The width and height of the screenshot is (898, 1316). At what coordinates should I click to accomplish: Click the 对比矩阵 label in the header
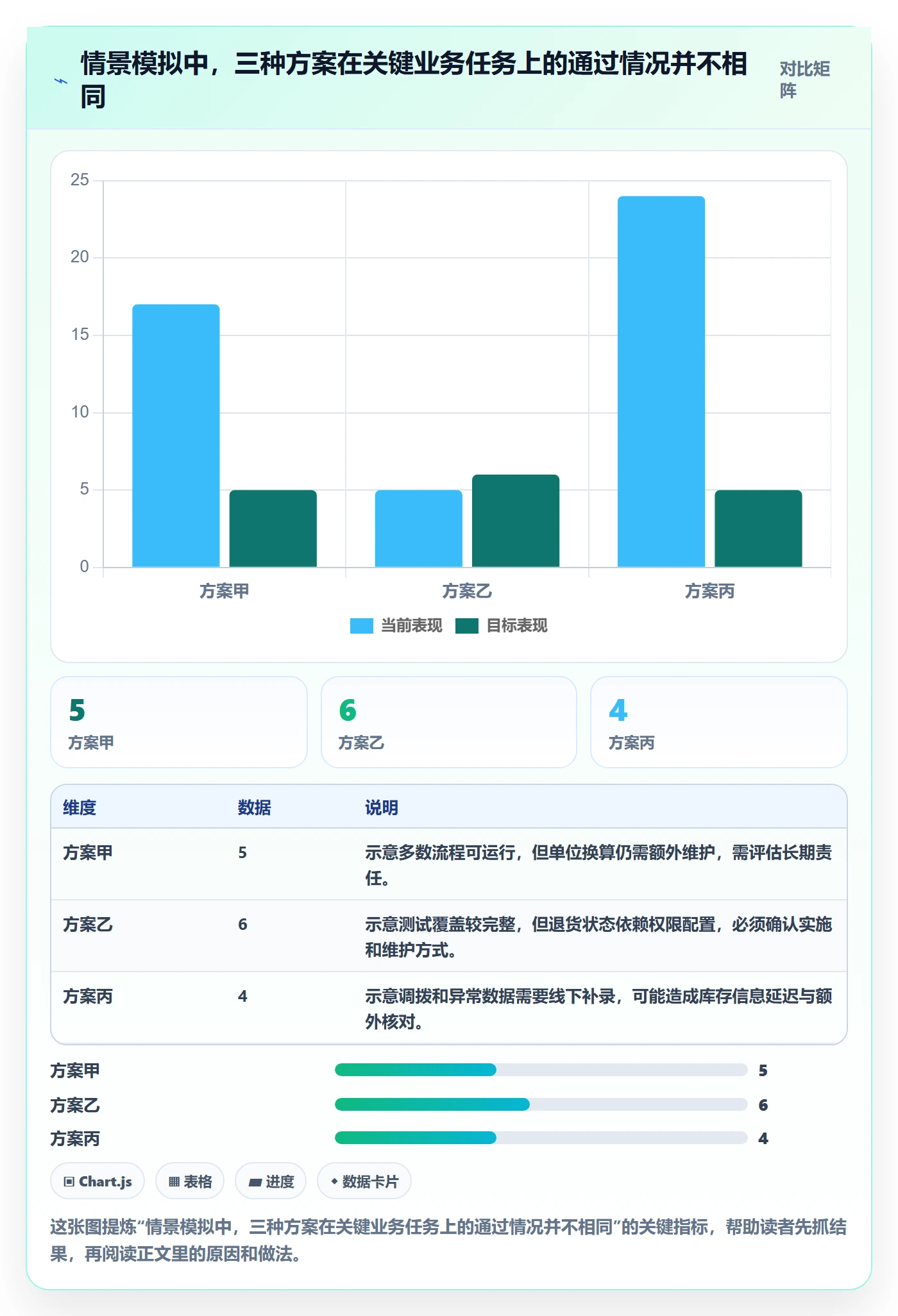(x=805, y=80)
